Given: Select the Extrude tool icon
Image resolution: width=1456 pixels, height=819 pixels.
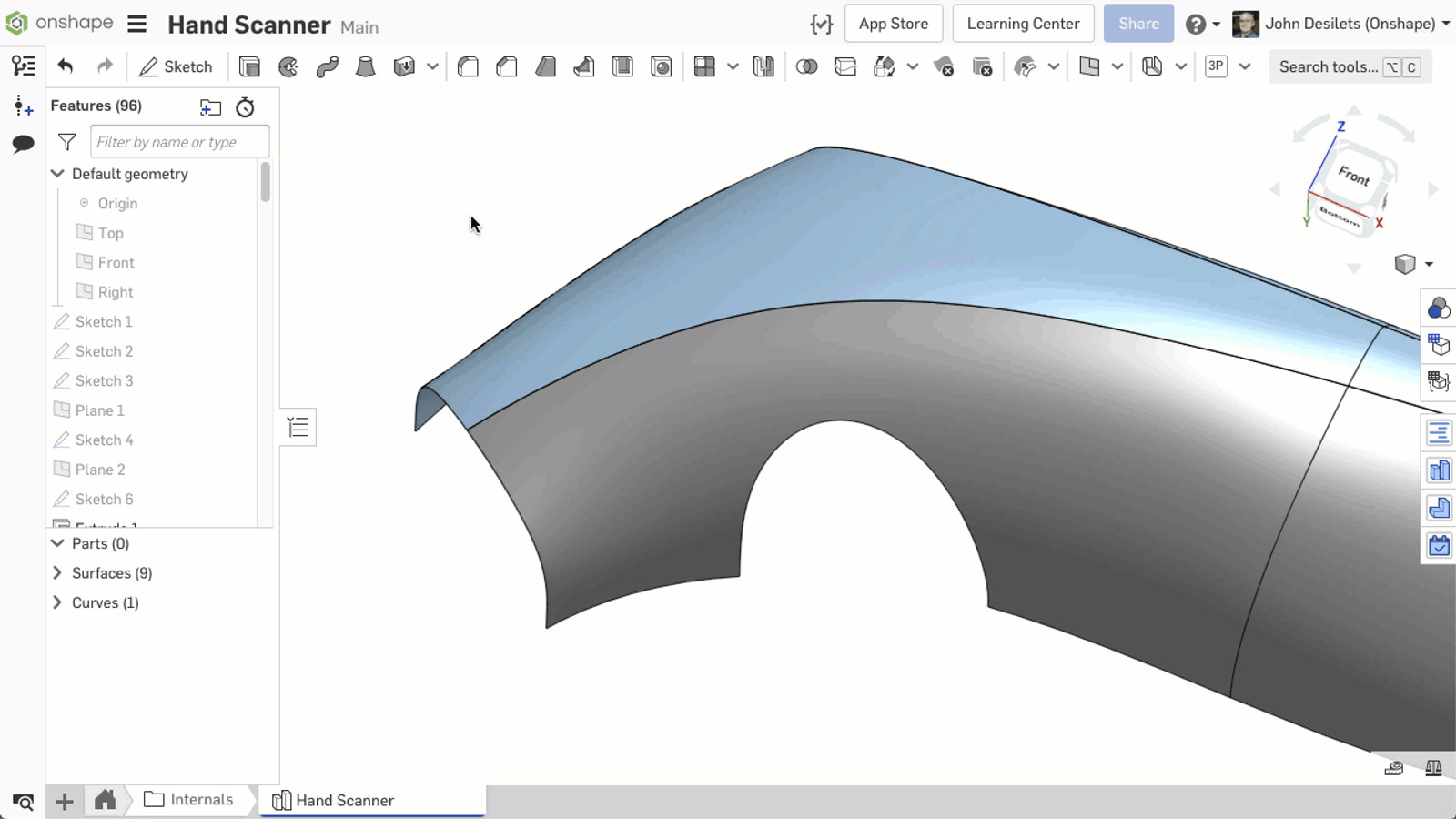Looking at the screenshot, I should click(249, 66).
